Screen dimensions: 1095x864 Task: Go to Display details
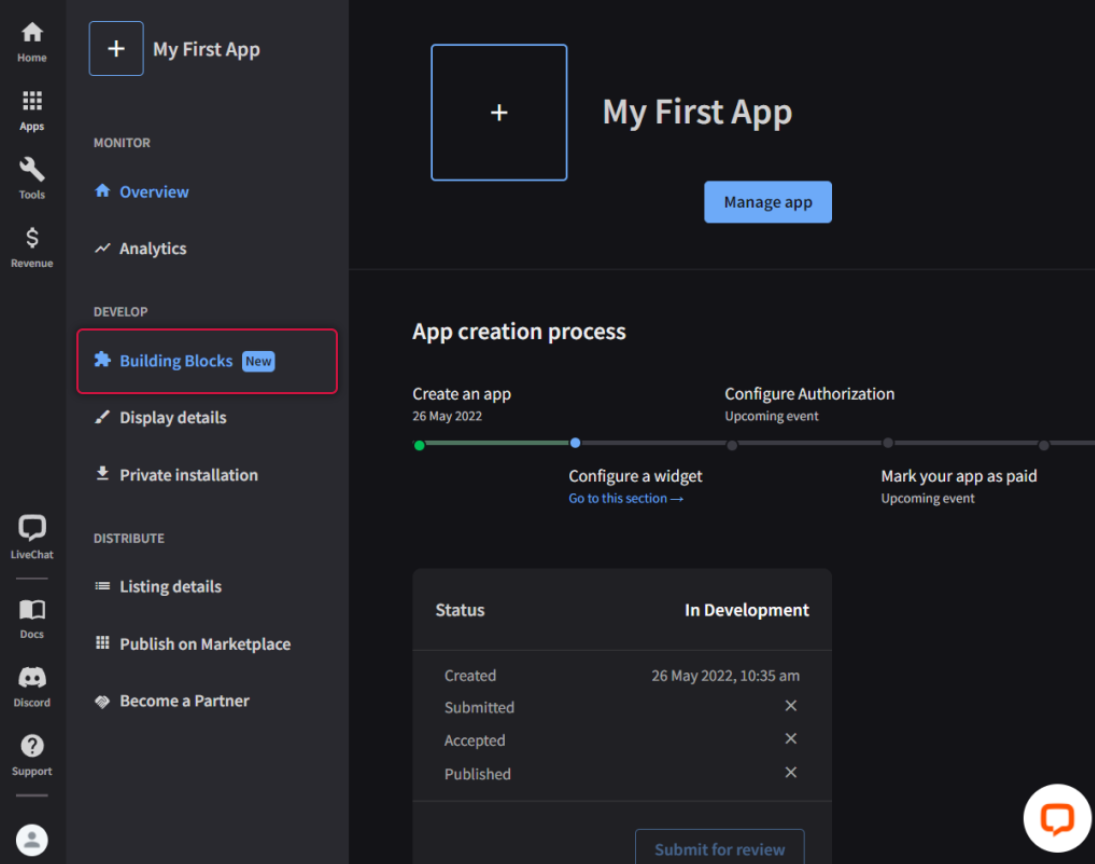tap(172, 418)
